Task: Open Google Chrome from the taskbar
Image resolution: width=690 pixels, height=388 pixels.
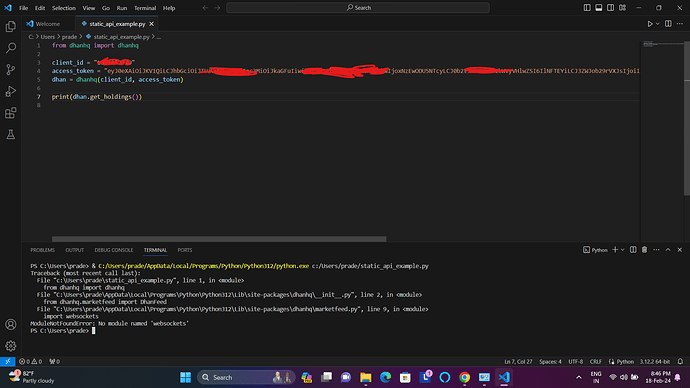Action: click(x=464, y=377)
